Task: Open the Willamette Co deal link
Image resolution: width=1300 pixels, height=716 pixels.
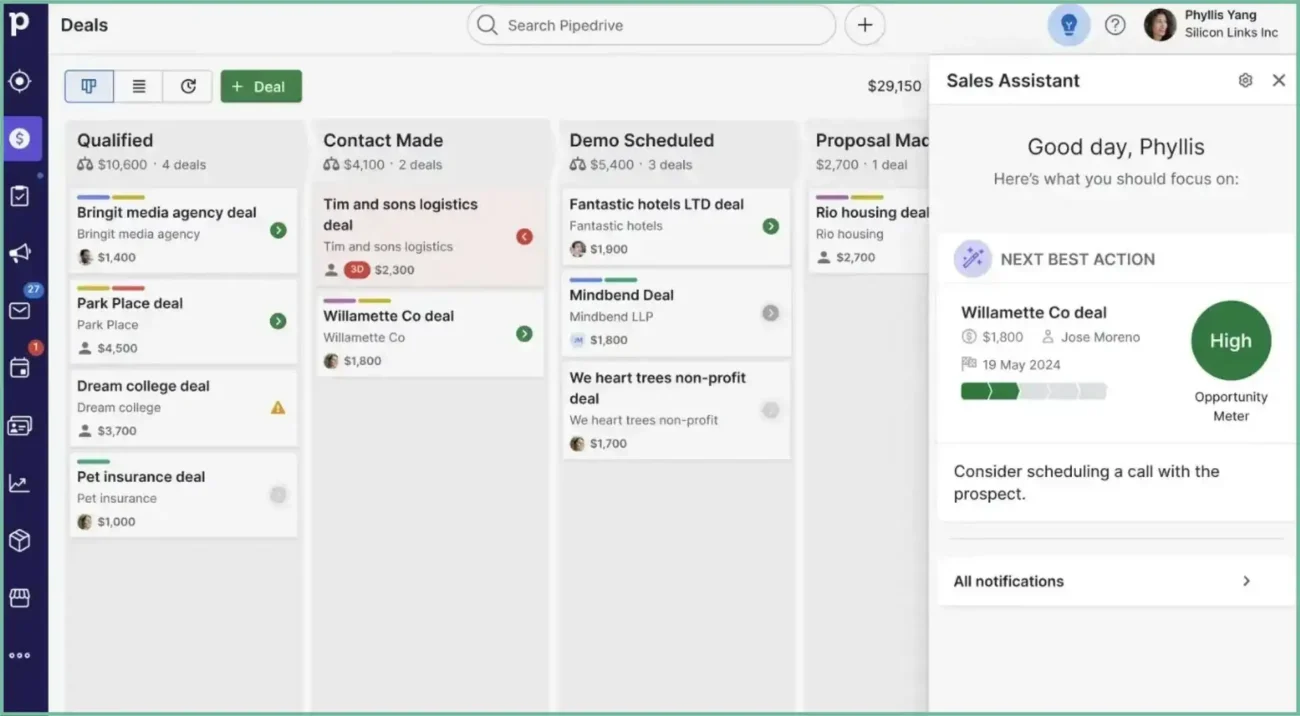Action: [1034, 312]
